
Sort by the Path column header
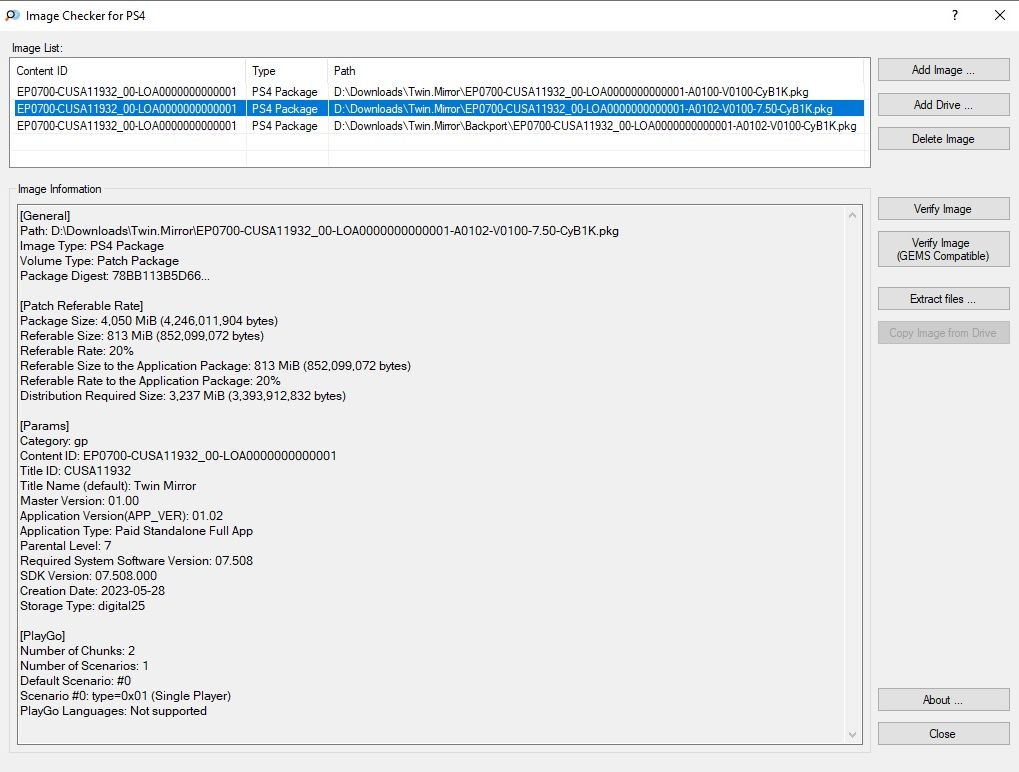click(596, 71)
